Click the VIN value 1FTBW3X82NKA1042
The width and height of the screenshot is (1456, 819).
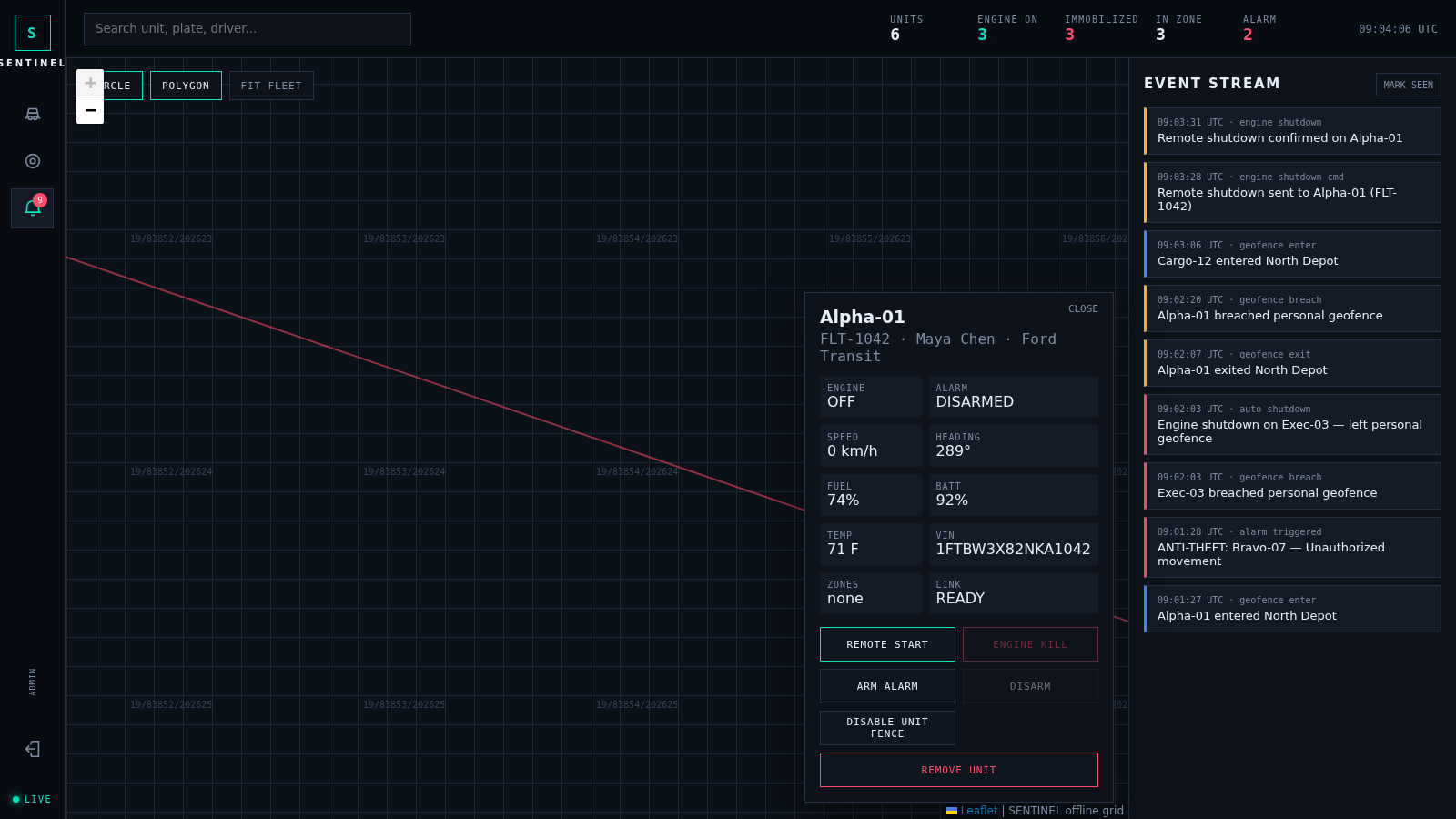coord(1013,550)
